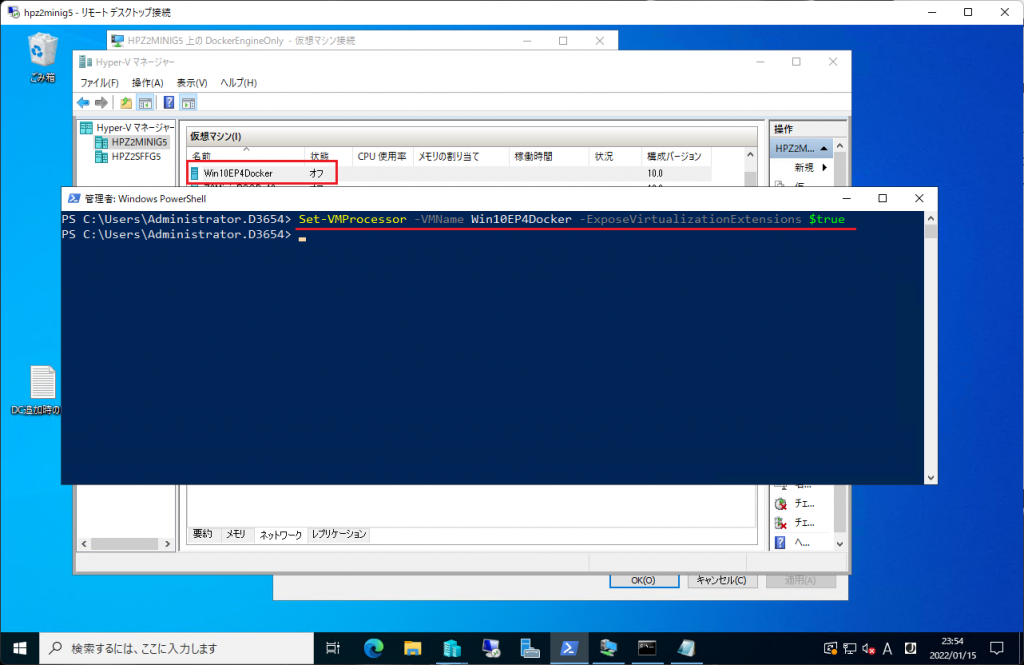Screen dimensions: 1024x665
Task: Toggle the console tree pane icon
Action: tap(145, 103)
